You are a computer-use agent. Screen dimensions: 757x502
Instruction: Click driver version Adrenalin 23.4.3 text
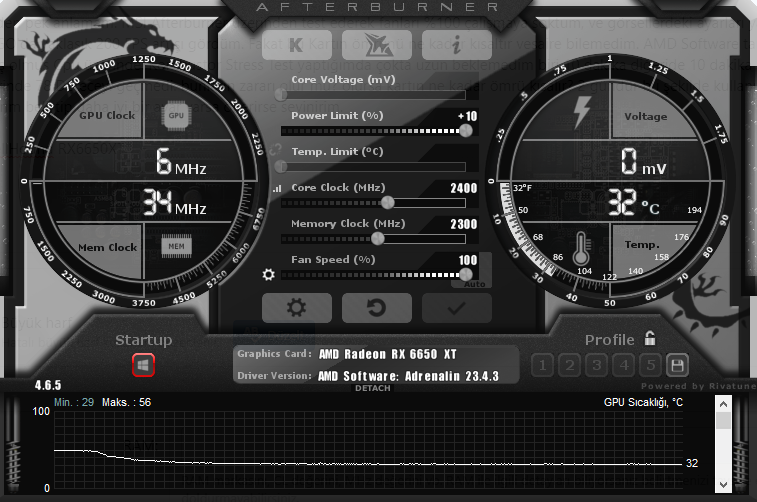click(x=408, y=376)
